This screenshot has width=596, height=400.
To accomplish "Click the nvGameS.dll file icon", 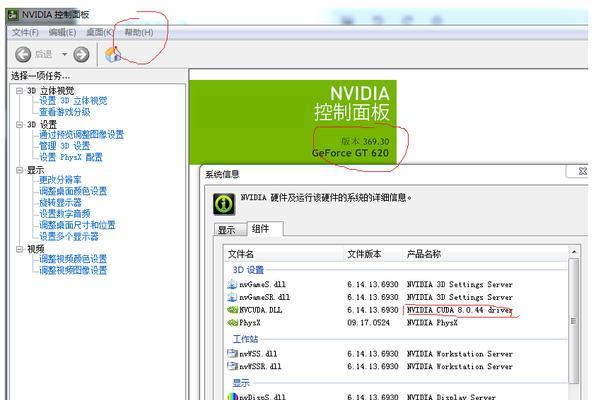I will coord(232,284).
